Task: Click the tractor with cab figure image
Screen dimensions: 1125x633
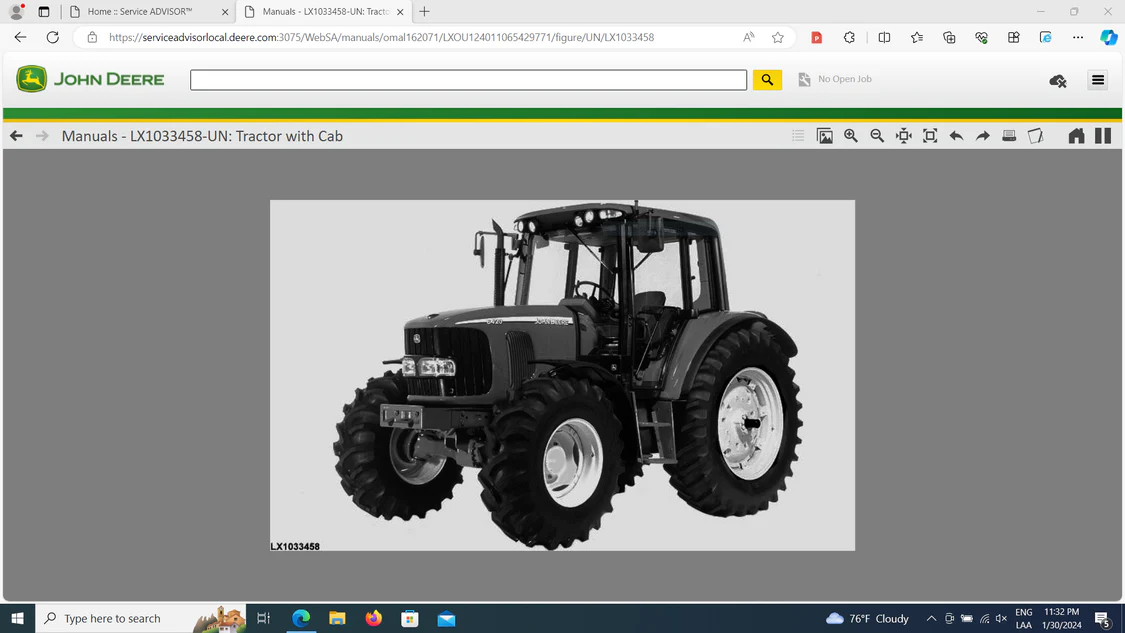Action: click(x=562, y=375)
